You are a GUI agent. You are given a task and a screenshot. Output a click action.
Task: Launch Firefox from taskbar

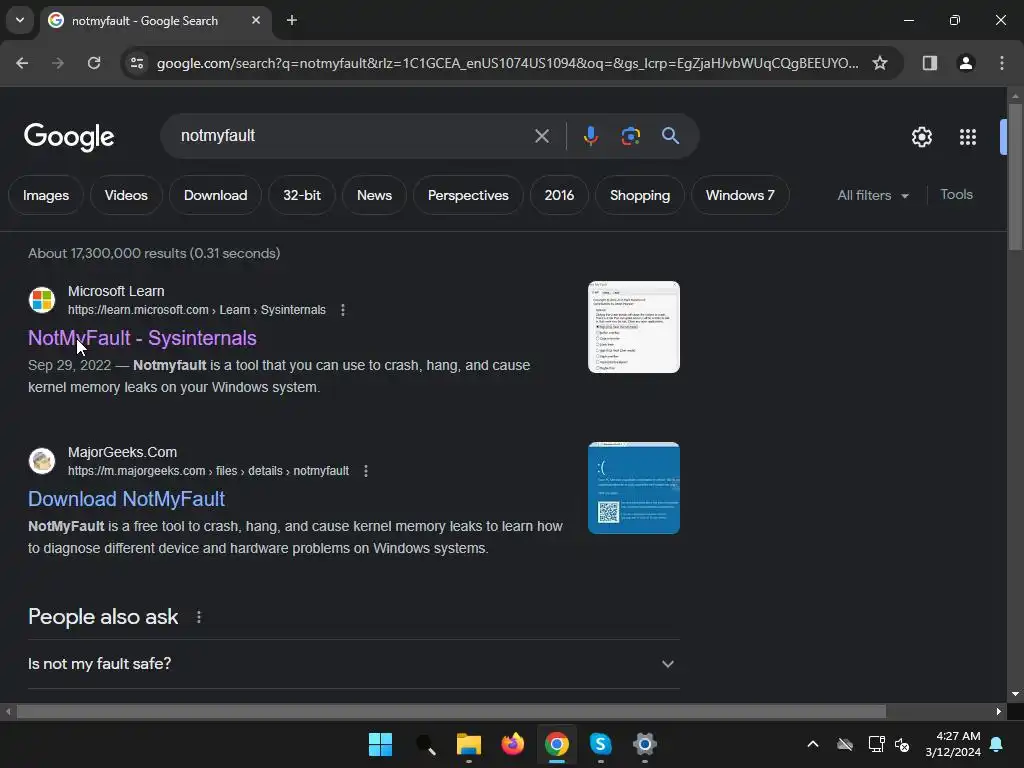(513, 744)
